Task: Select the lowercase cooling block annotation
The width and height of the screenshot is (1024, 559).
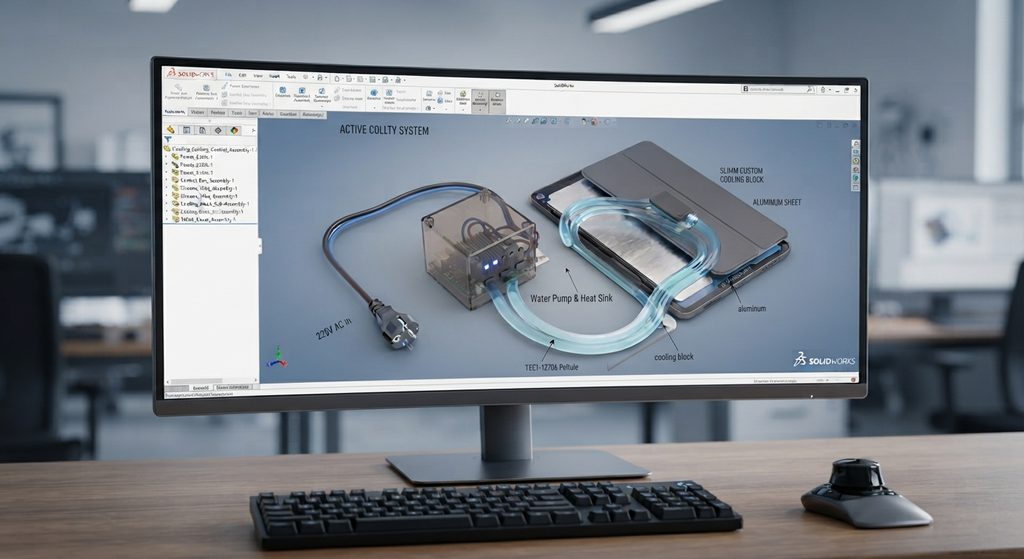Action: (674, 357)
